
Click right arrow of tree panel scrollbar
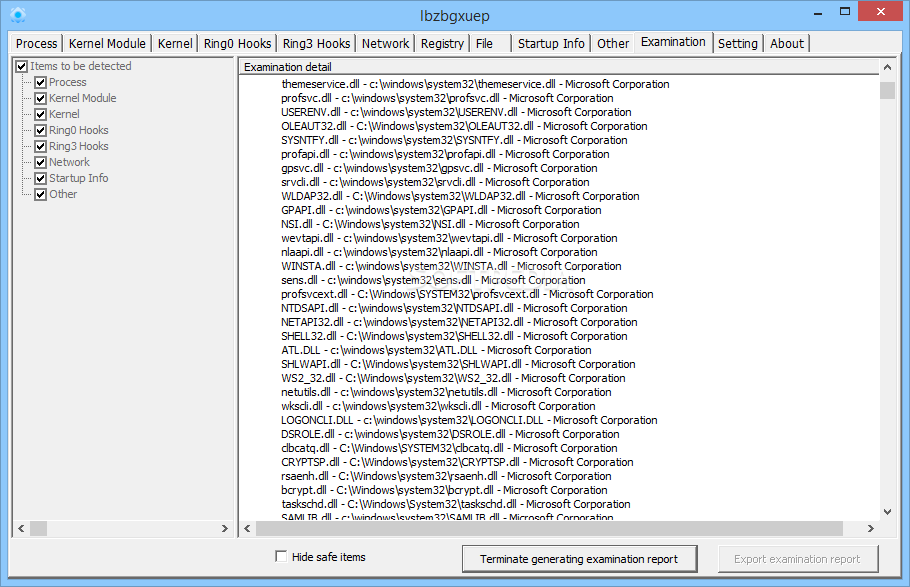pyautogui.click(x=225, y=528)
